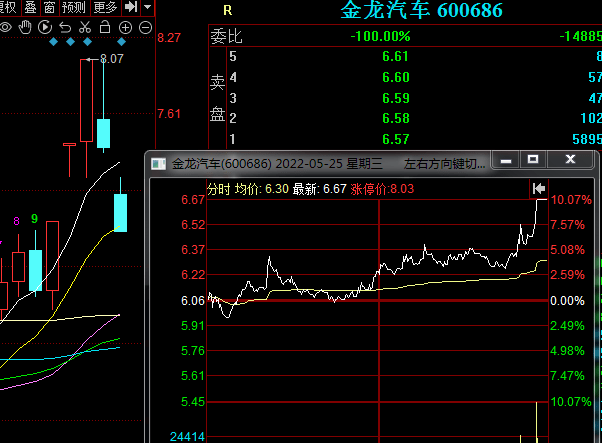
Task: Select the 预测 tab
Action: (x=73, y=7)
